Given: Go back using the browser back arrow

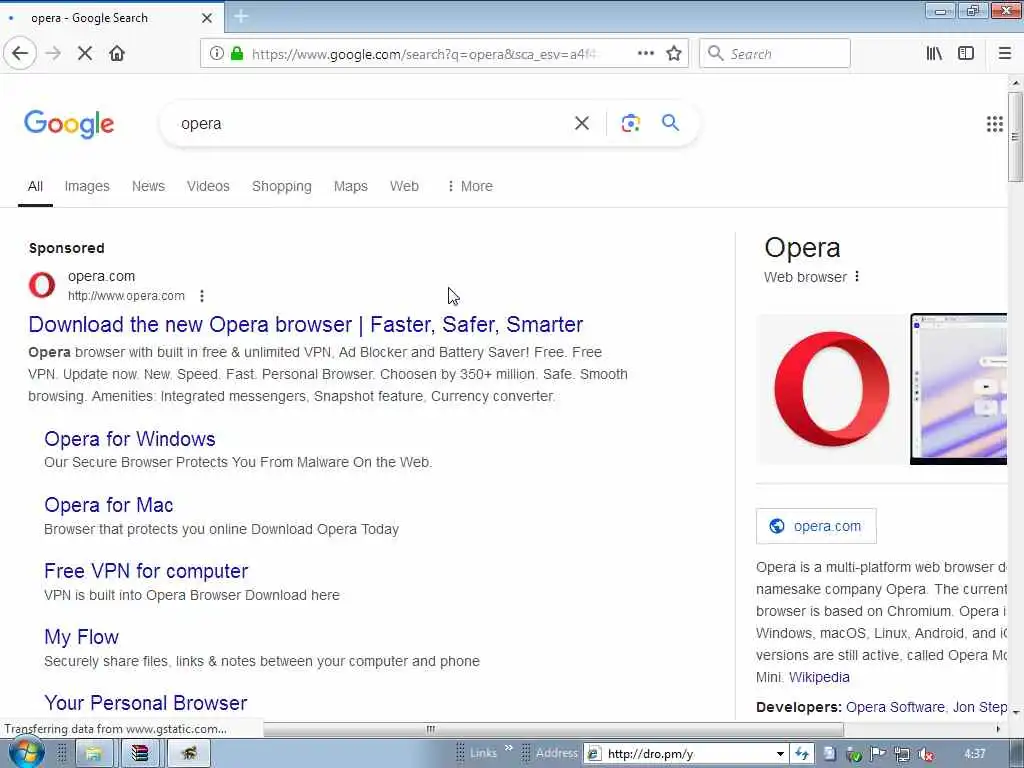Looking at the screenshot, I should point(20,54).
